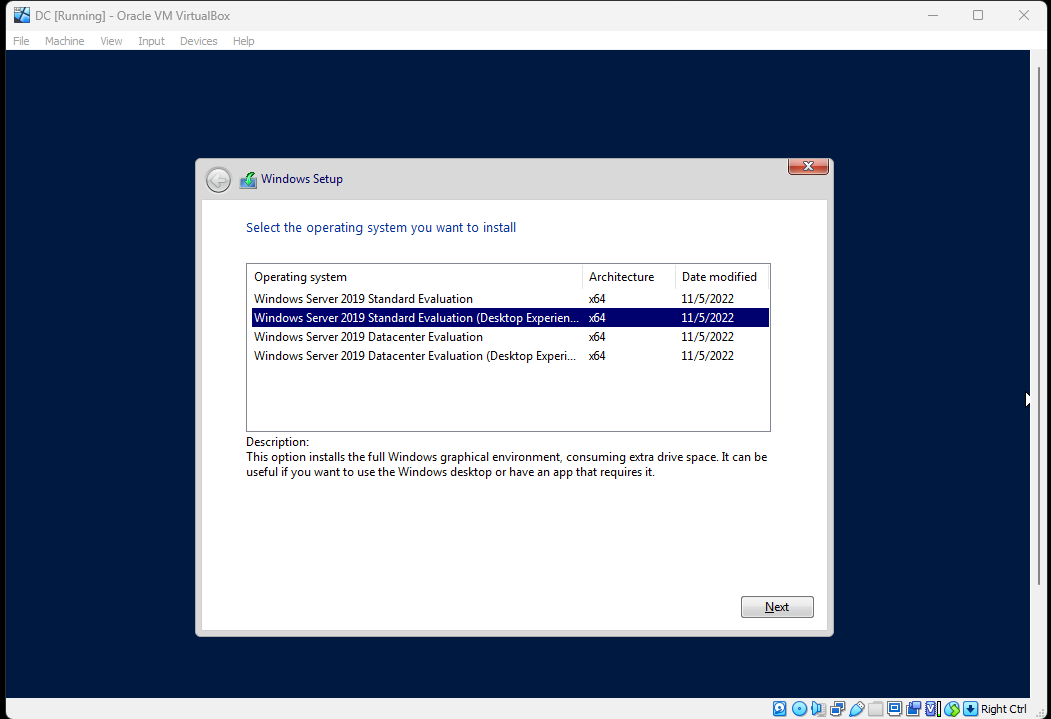
Task: Click the Windows Setup back arrow
Action: coord(219,180)
